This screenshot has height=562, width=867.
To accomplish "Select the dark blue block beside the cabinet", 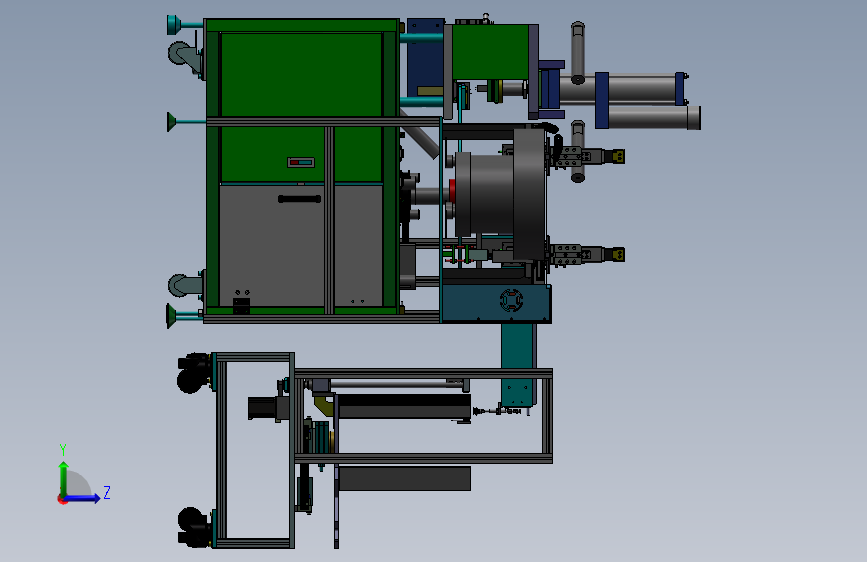I will tap(425, 58).
